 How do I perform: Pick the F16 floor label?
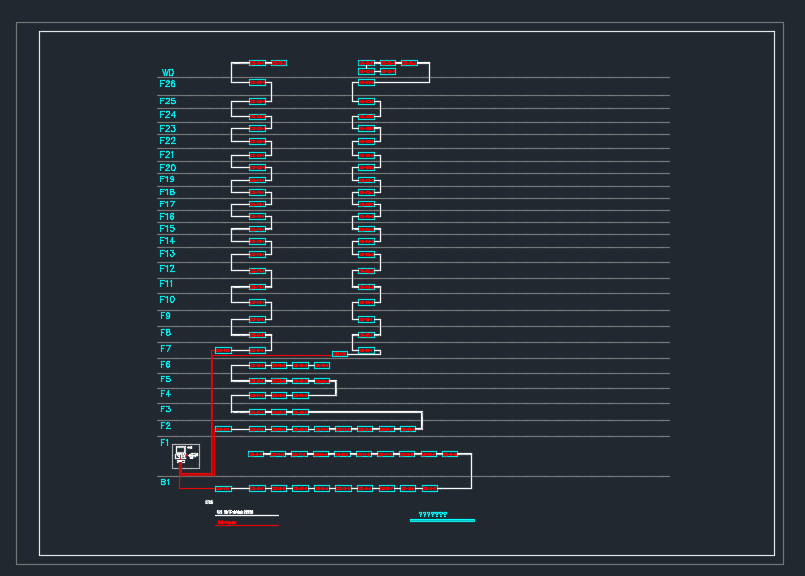[x=167, y=217]
